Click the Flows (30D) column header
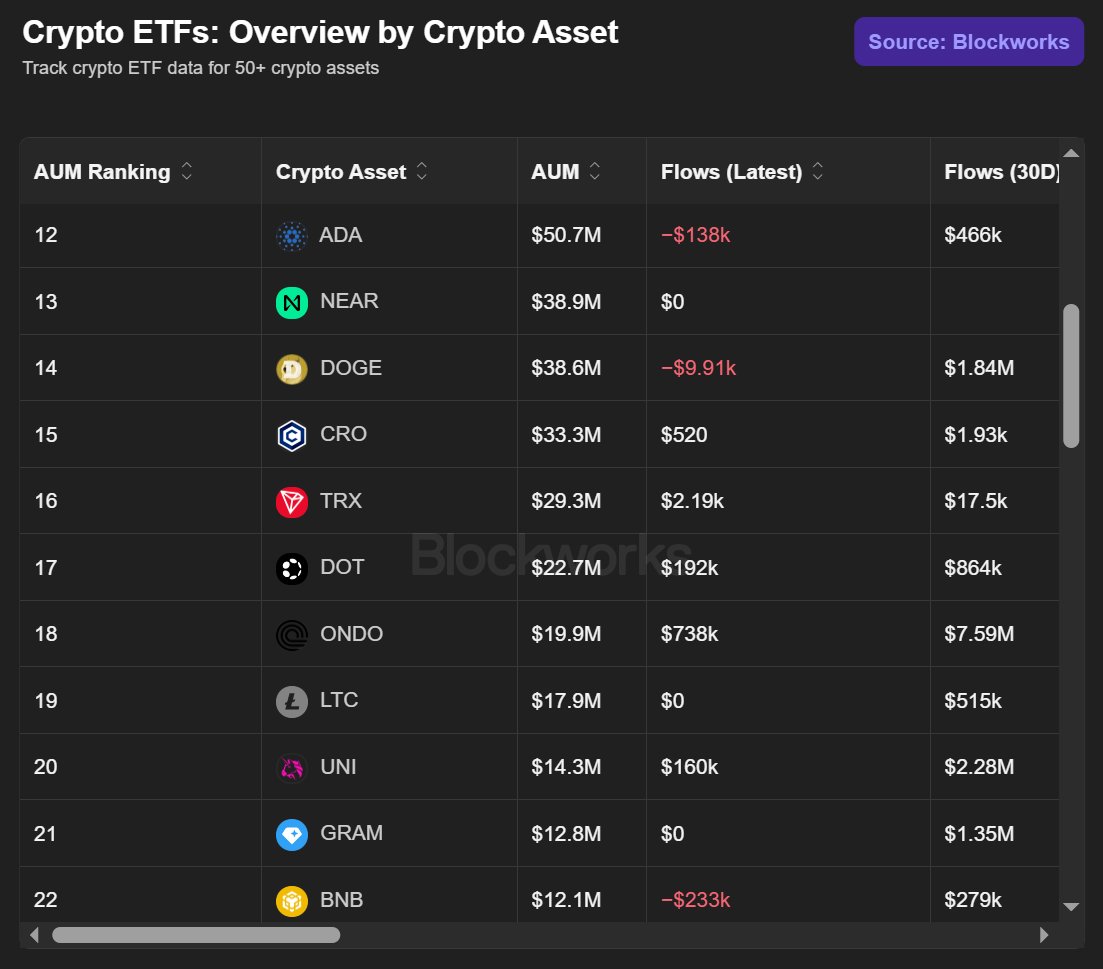Image resolution: width=1103 pixels, height=969 pixels. (1001, 172)
